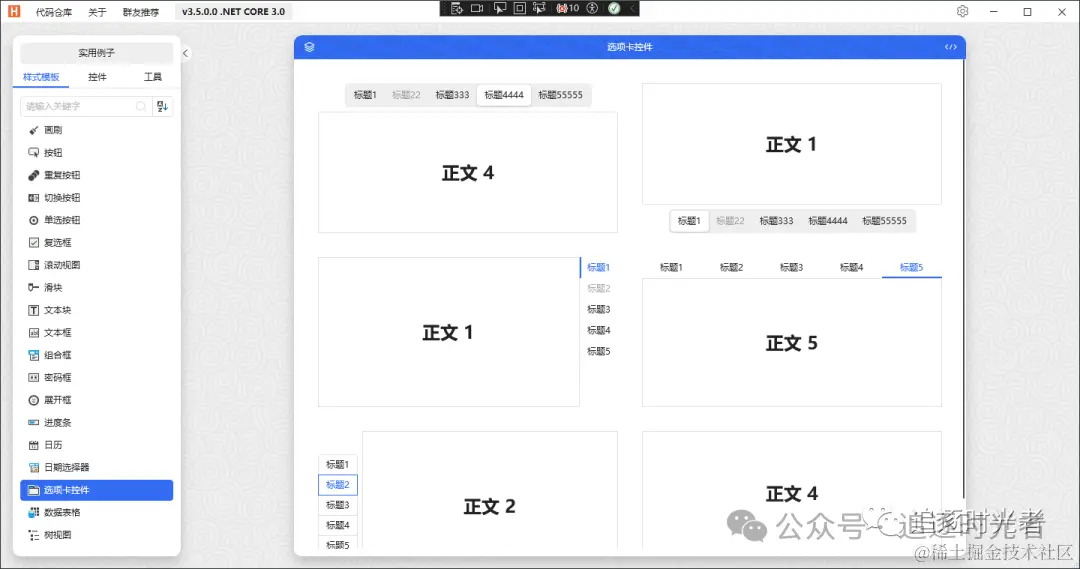Screen dimensions: 1080x569
Task: Open binding failures indicator showing 10
Action: point(568,8)
